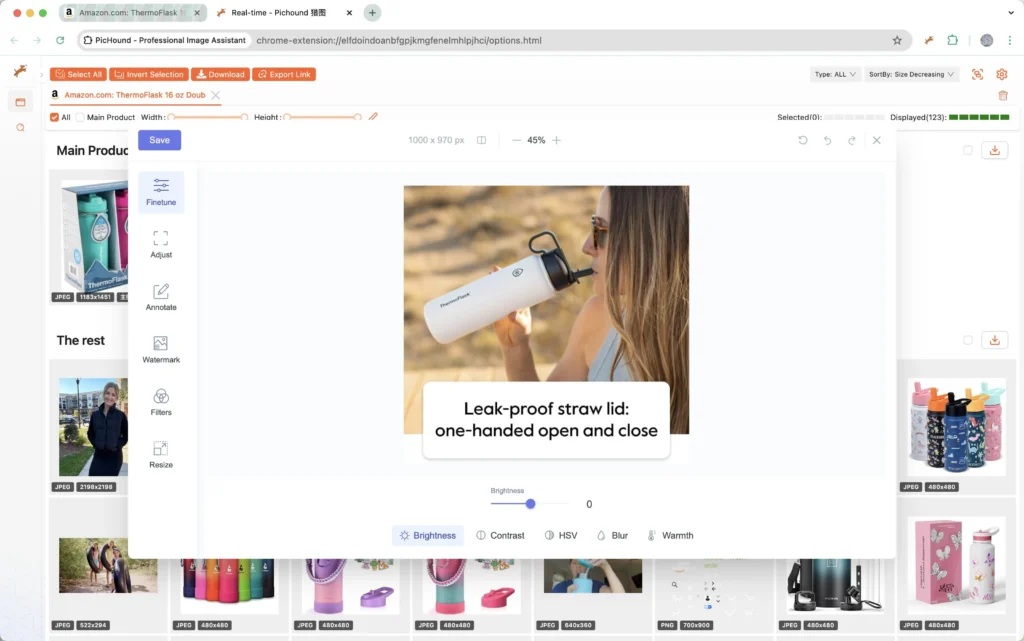Image resolution: width=1024 pixels, height=641 pixels.
Task: Open the Watermark tool
Action: (161, 348)
